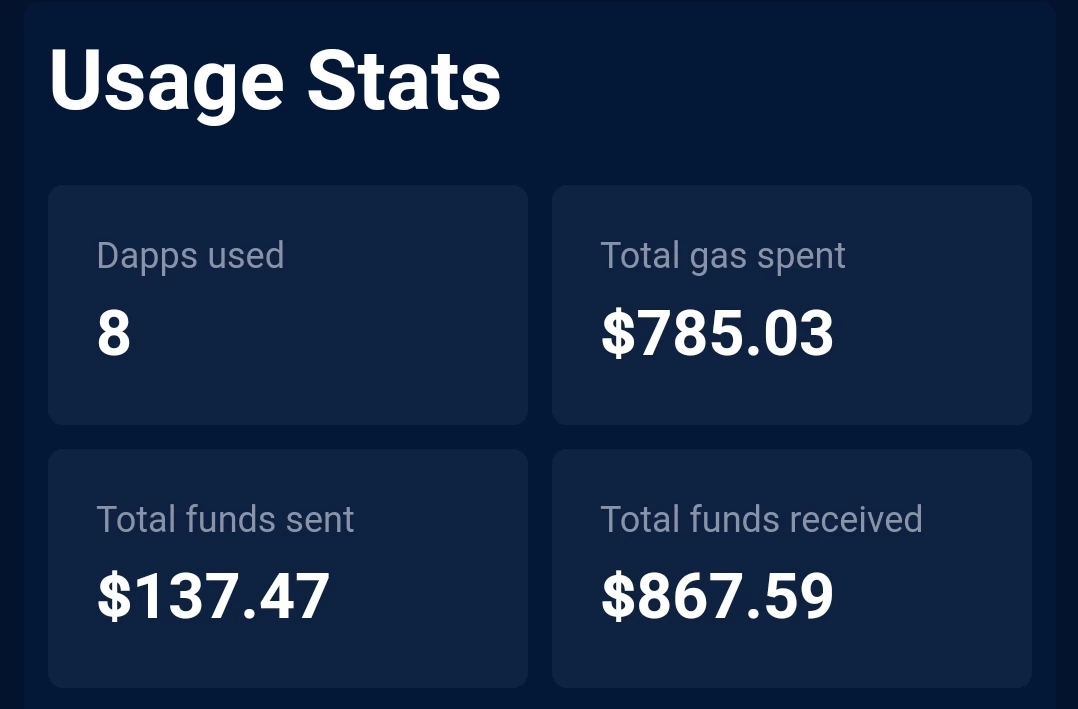Click the $785.03 gas amount
The width and height of the screenshot is (1078, 709).
717,333
